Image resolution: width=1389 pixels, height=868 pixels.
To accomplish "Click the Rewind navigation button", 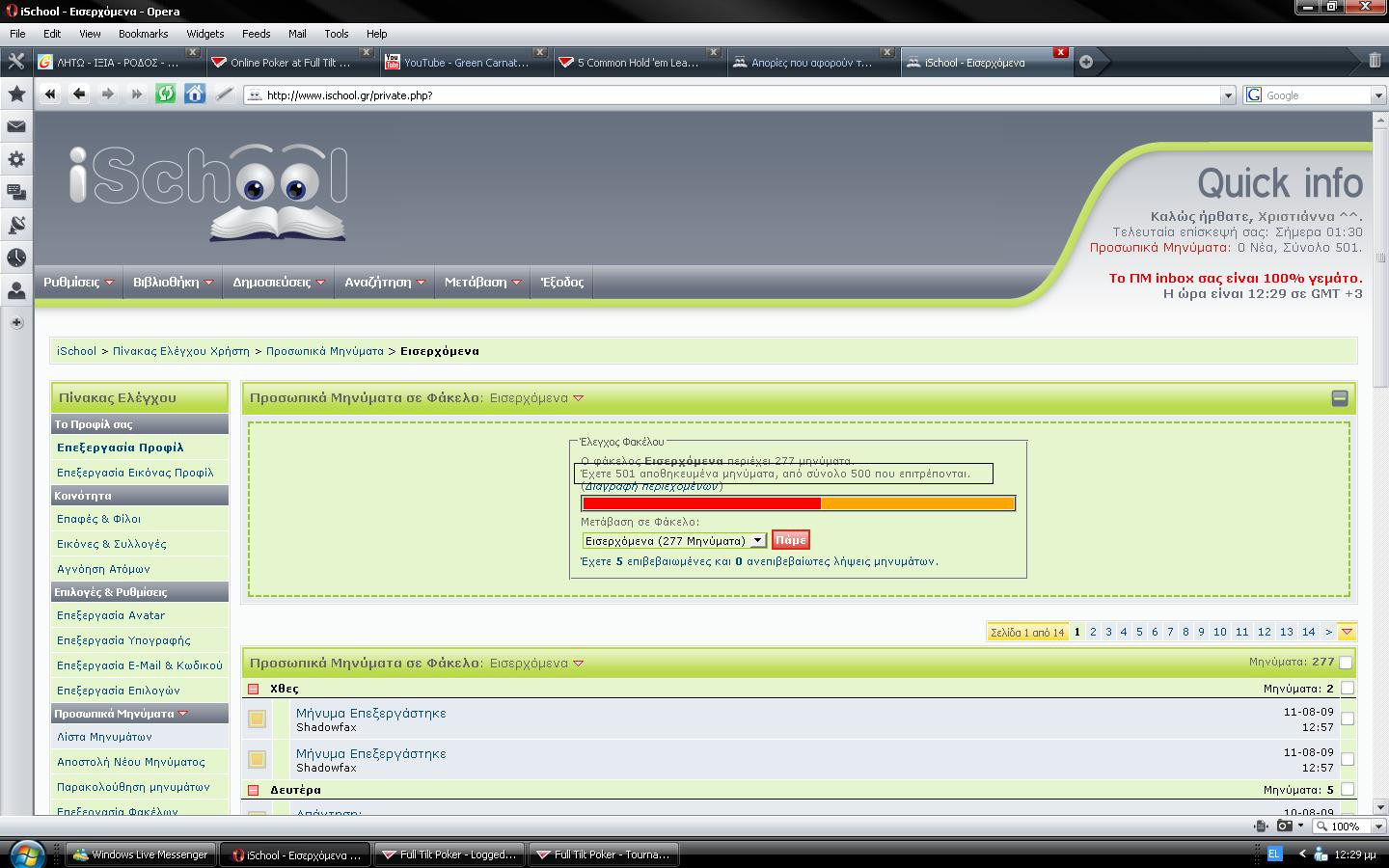I will click(50, 94).
